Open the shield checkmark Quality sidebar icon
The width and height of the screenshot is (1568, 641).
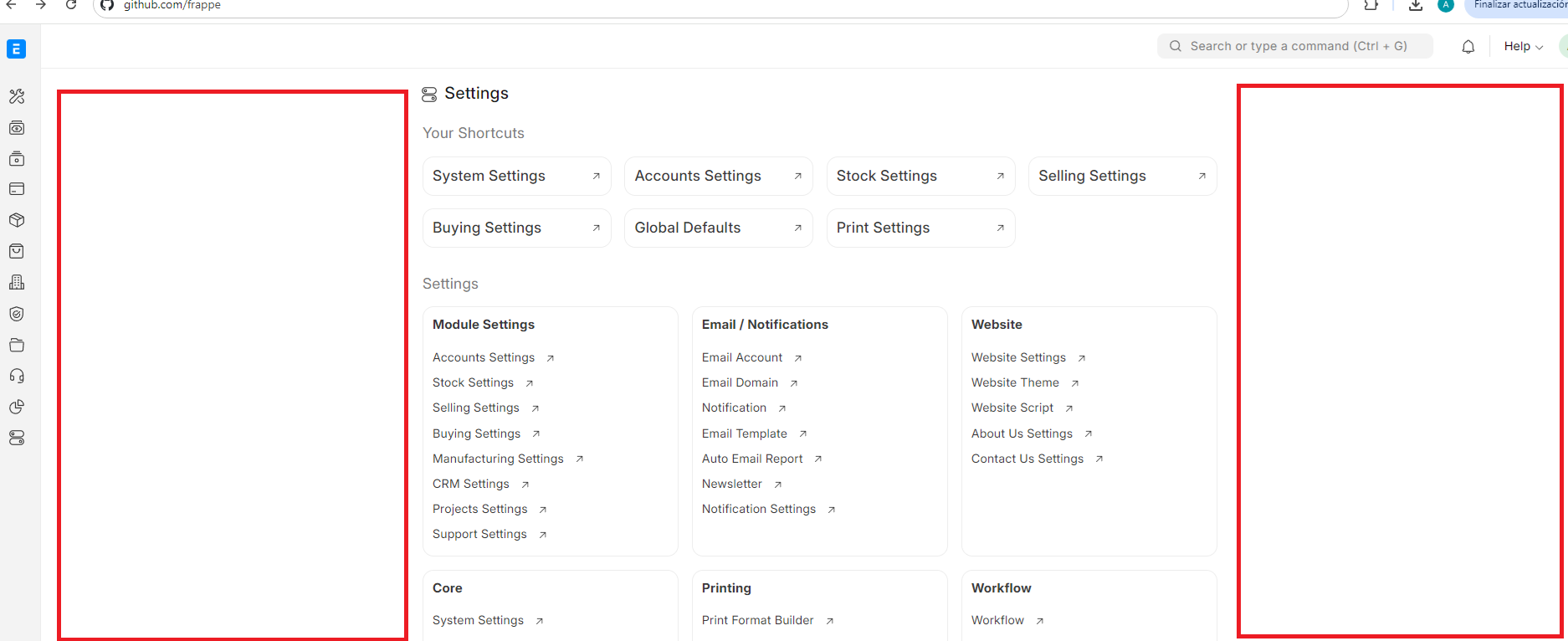coord(17,314)
